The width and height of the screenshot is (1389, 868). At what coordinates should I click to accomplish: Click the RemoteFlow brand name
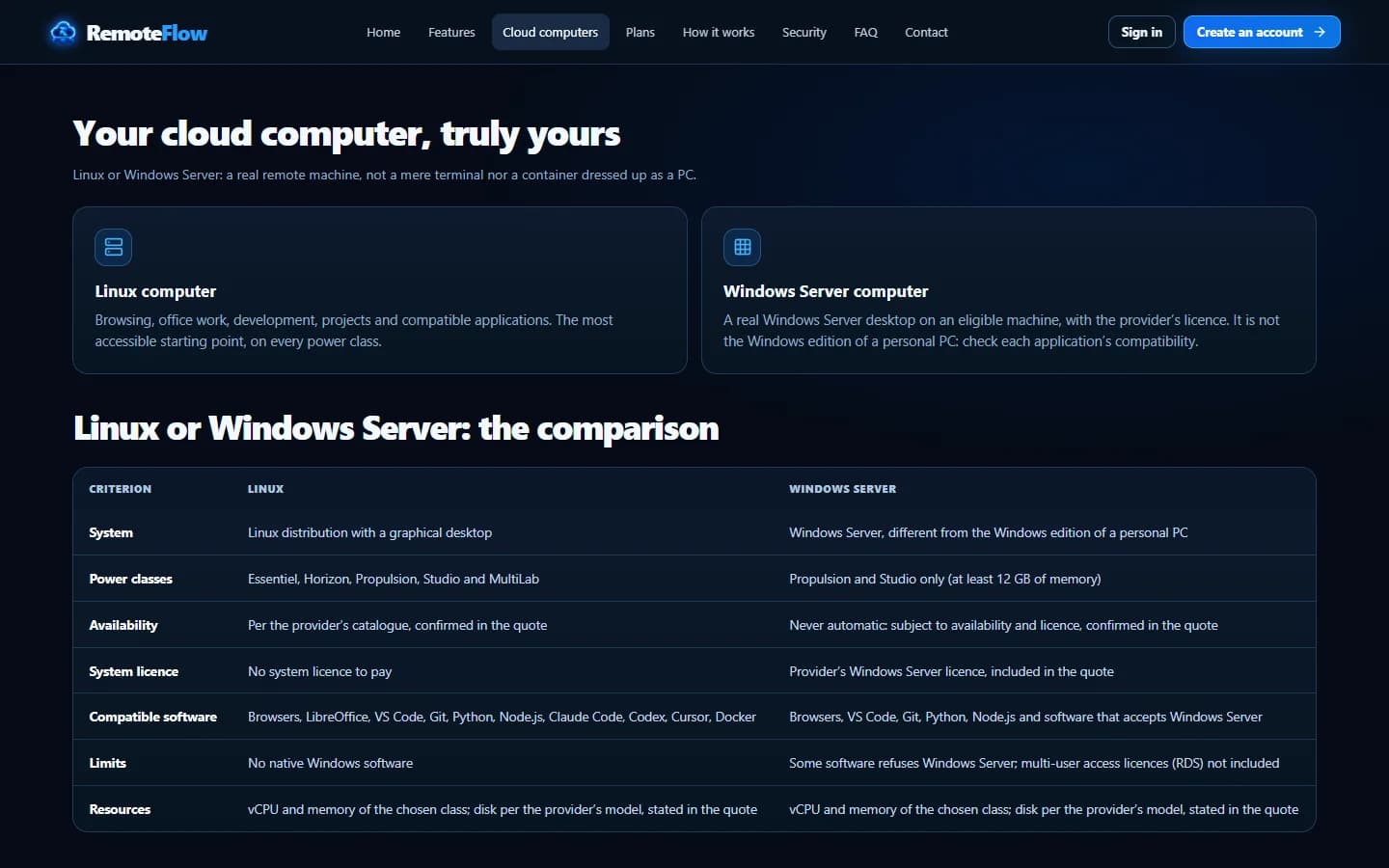147,33
